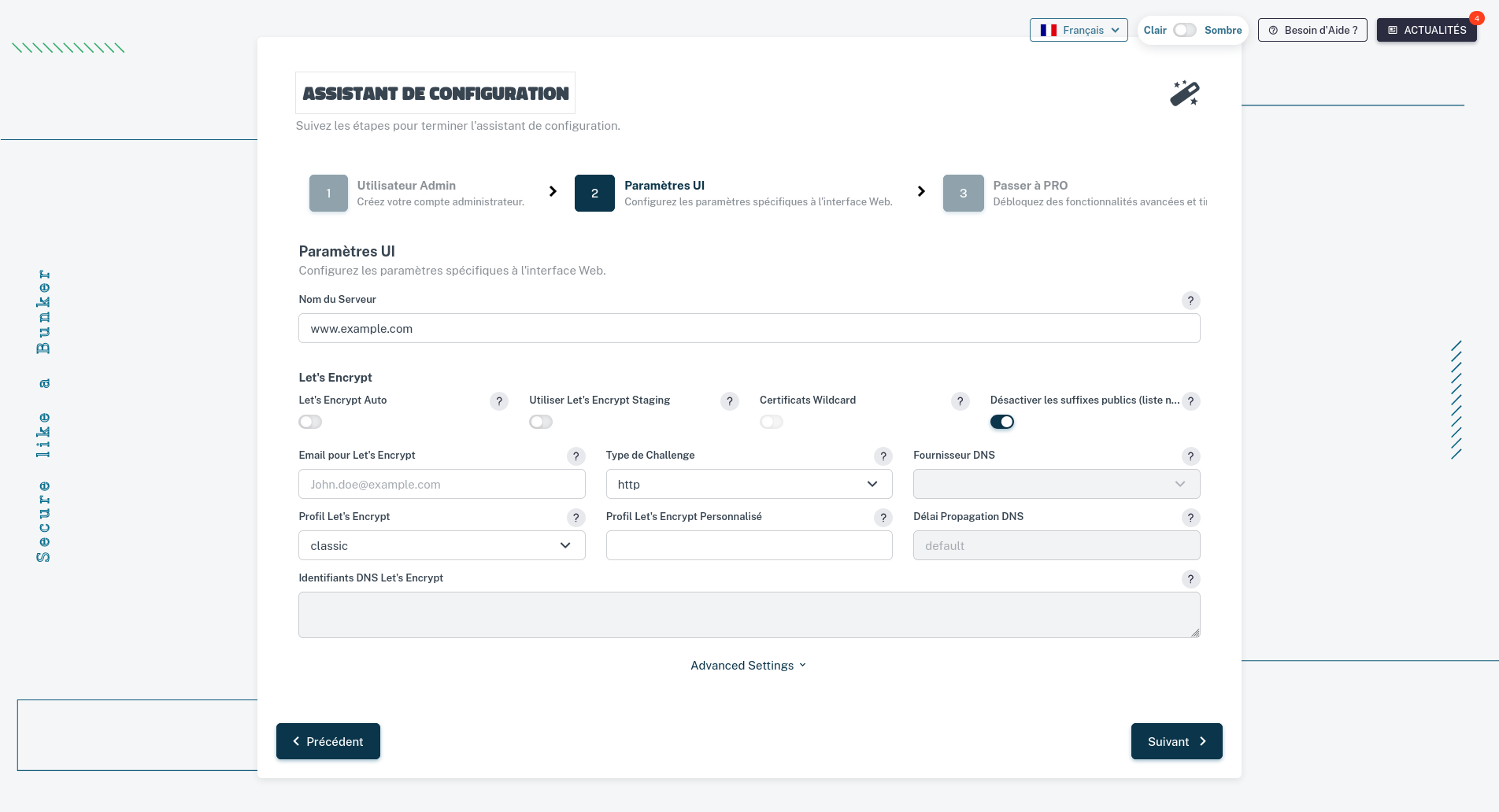Open the Profil Let's Encrypt dropdown
Image resolution: width=1499 pixels, height=812 pixels.
pos(442,545)
